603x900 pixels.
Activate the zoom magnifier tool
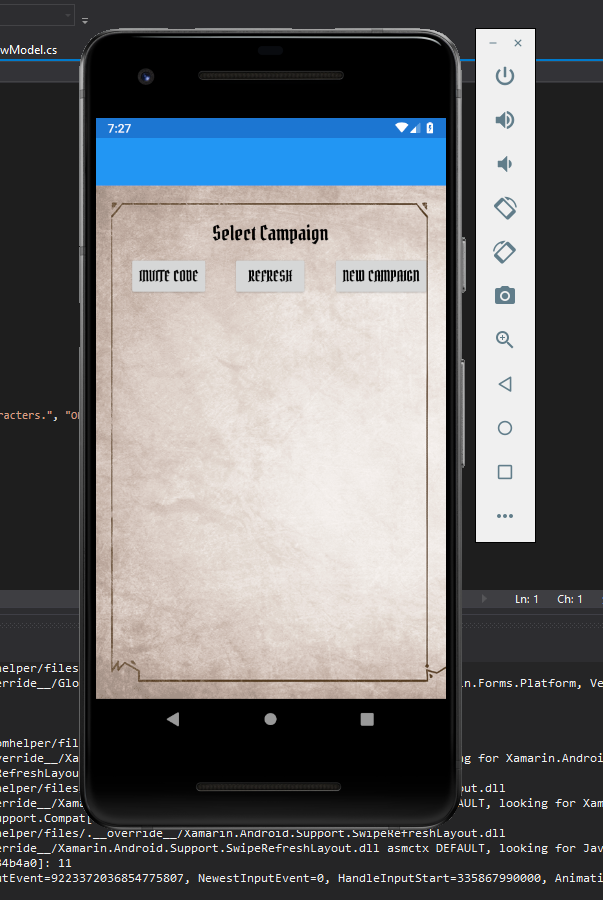pyautogui.click(x=505, y=339)
